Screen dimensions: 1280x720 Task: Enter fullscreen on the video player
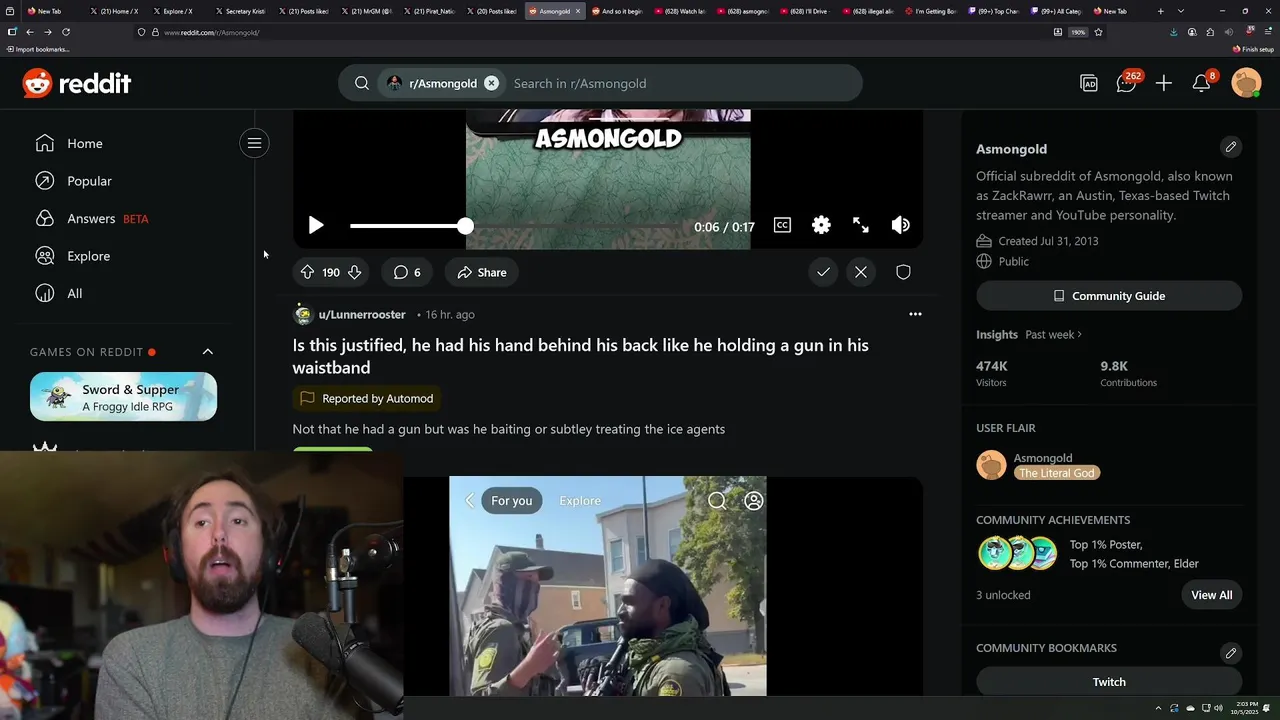point(861,226)
